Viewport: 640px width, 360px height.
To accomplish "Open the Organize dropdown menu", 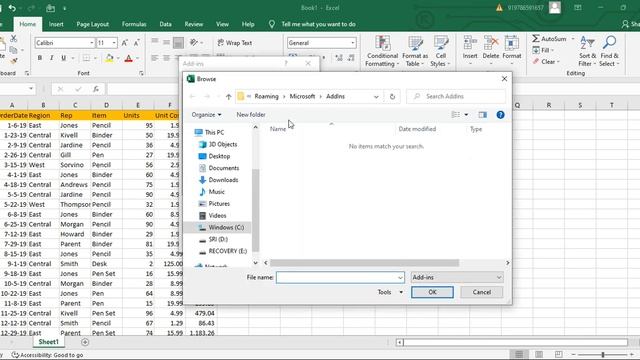I will [x=206, y=115].
